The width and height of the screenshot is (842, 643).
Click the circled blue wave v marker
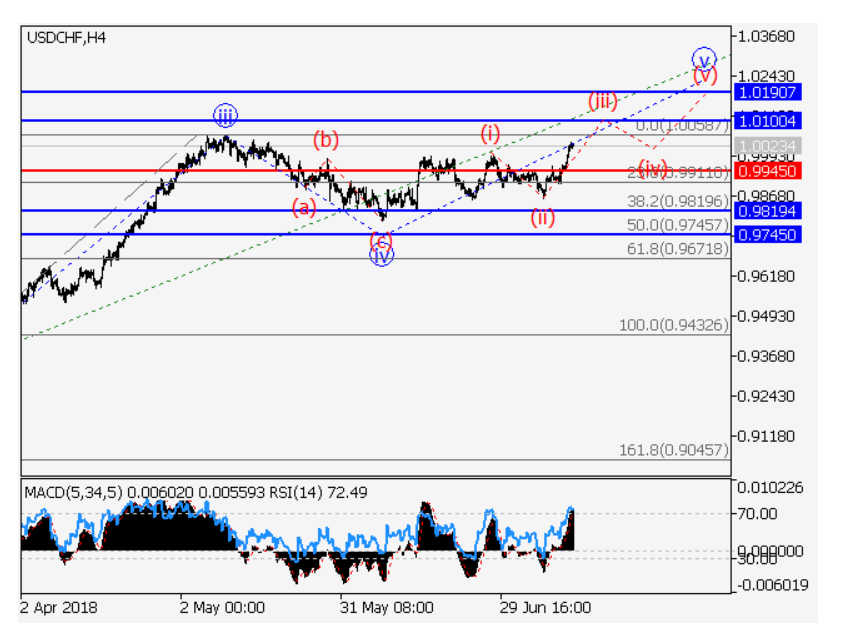pyautogui.click(x=704, y=58)
